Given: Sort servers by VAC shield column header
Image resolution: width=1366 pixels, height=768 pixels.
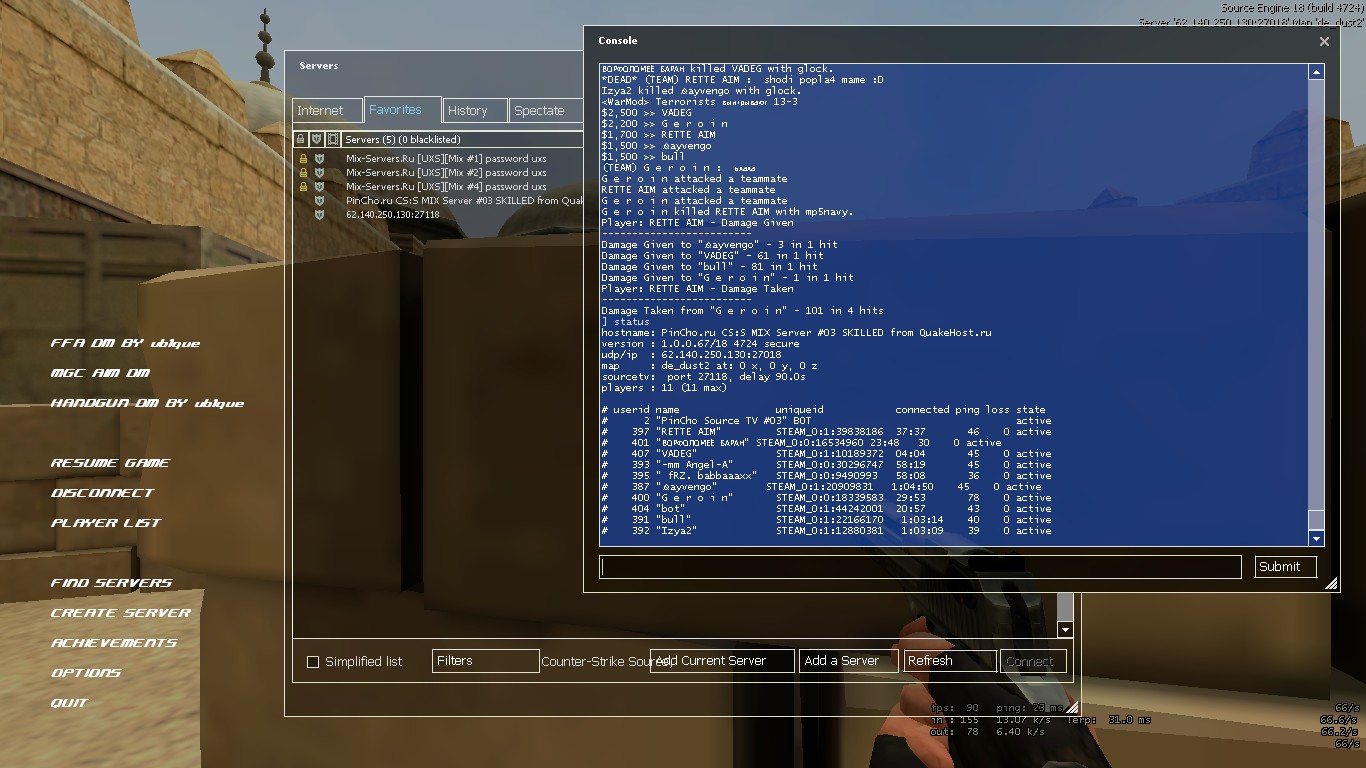Looking at the screenshot, I should point(317,139).
